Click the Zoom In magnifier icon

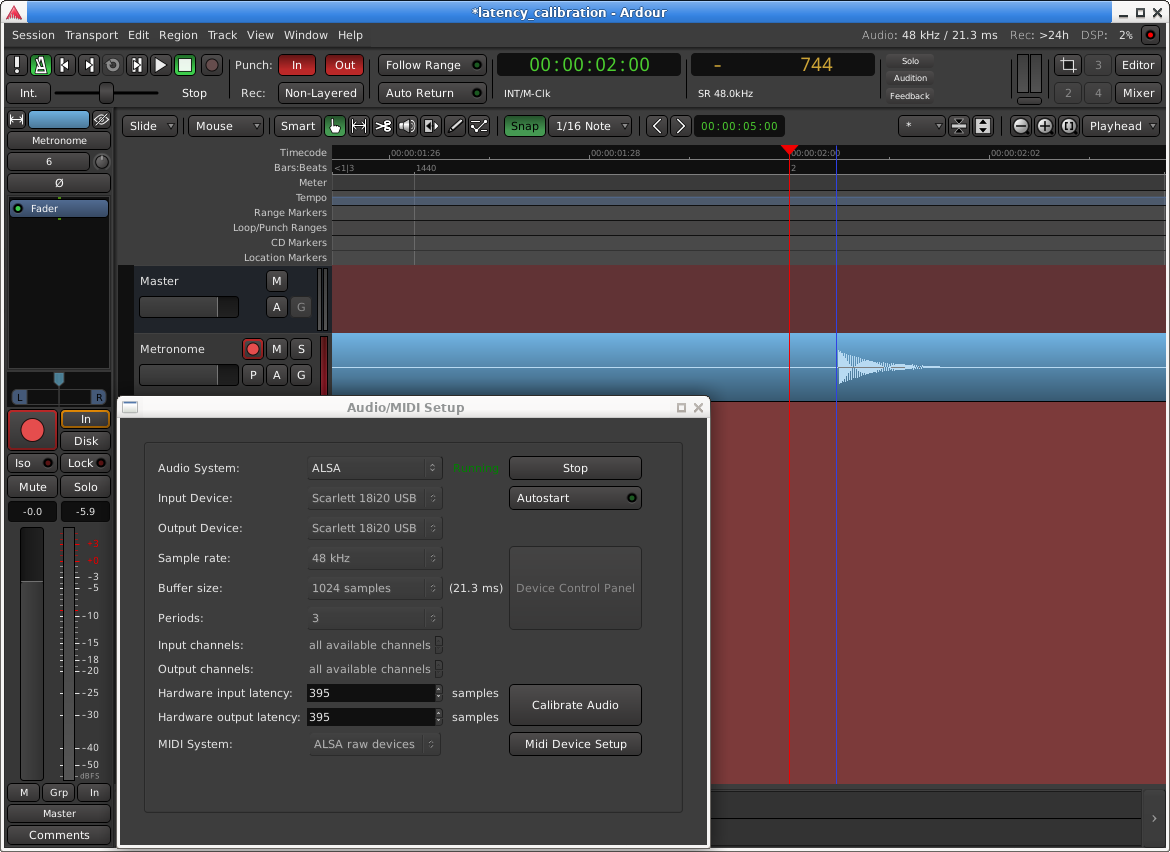tap(1045, 126)
